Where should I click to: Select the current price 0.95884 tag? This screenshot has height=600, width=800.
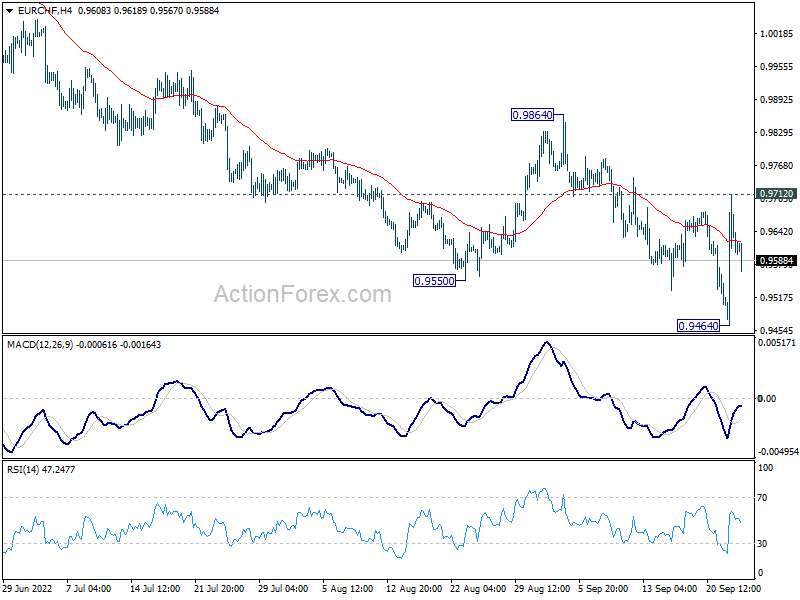click(777, 261)
